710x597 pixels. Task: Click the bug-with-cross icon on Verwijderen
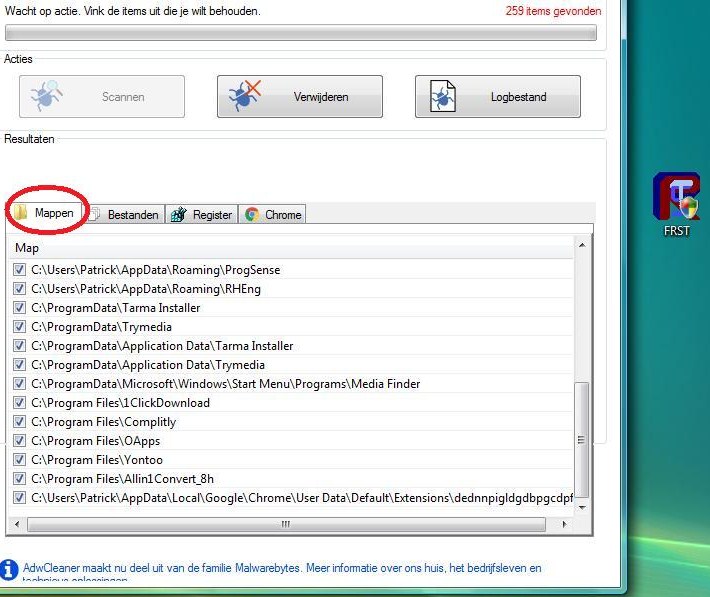pyautogui.click(x=245, y=96)
